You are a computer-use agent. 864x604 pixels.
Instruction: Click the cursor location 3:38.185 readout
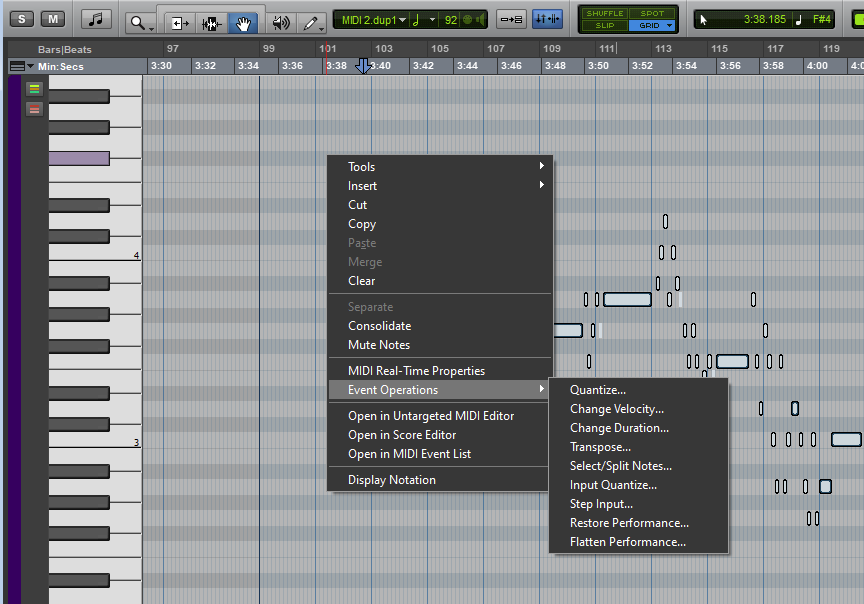point(765,19)
